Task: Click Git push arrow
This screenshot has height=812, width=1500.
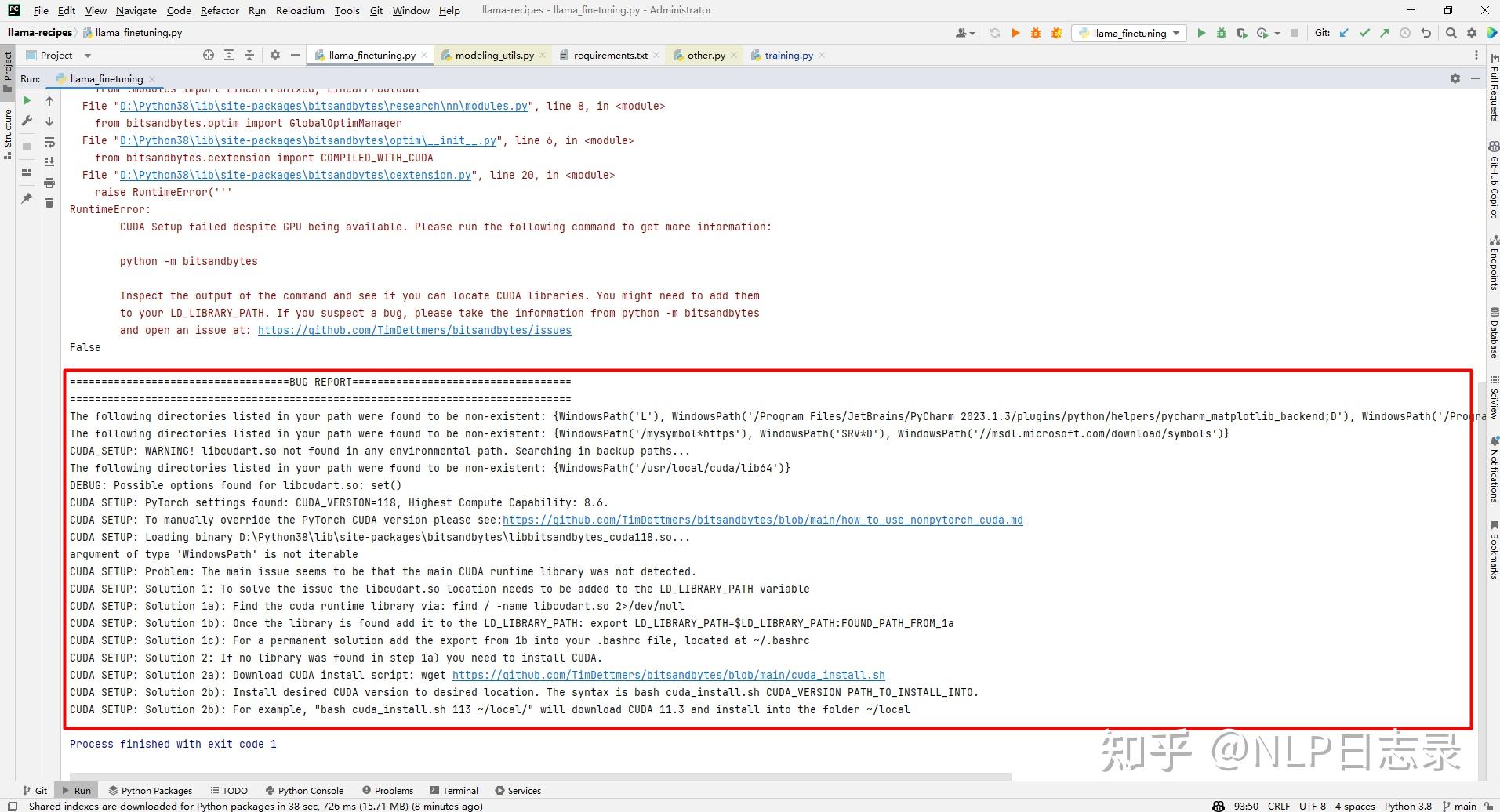Action: [x=1385, y=33]
